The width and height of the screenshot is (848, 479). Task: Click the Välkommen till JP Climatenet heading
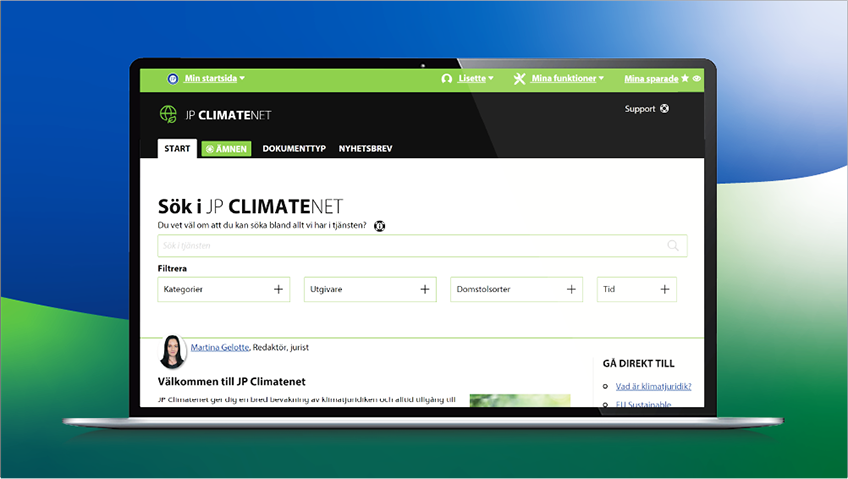coord(231,382)
